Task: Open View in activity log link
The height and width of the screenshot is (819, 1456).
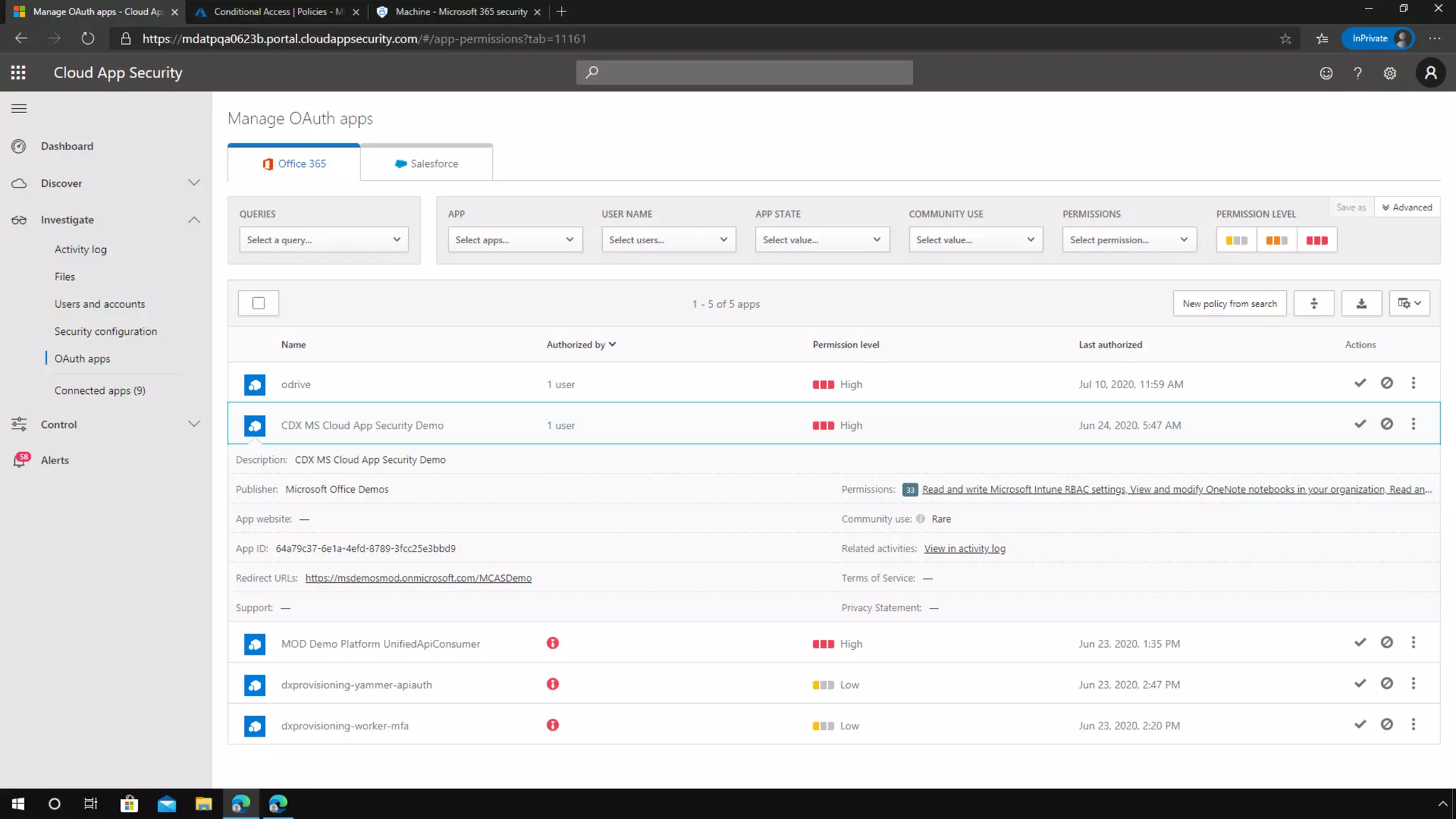Action: (x=964, y=548)
